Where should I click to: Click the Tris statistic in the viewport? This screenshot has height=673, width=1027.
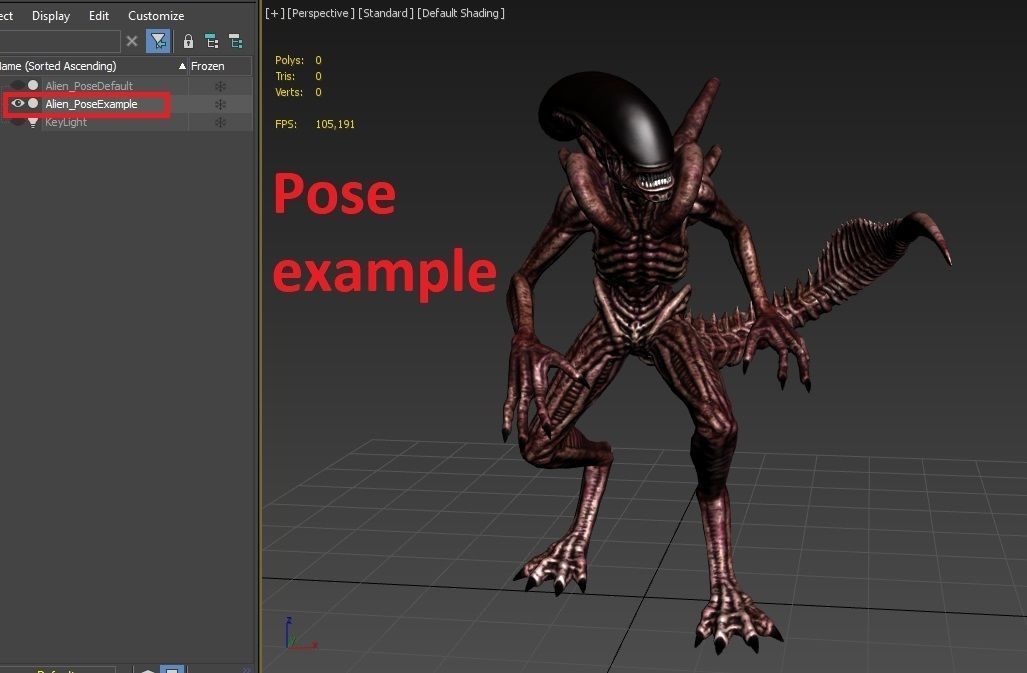298,76
